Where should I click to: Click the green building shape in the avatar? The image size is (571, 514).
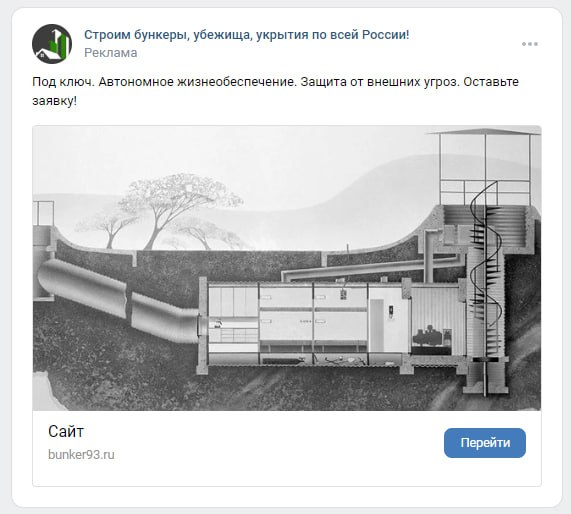[x=60, y=44]
